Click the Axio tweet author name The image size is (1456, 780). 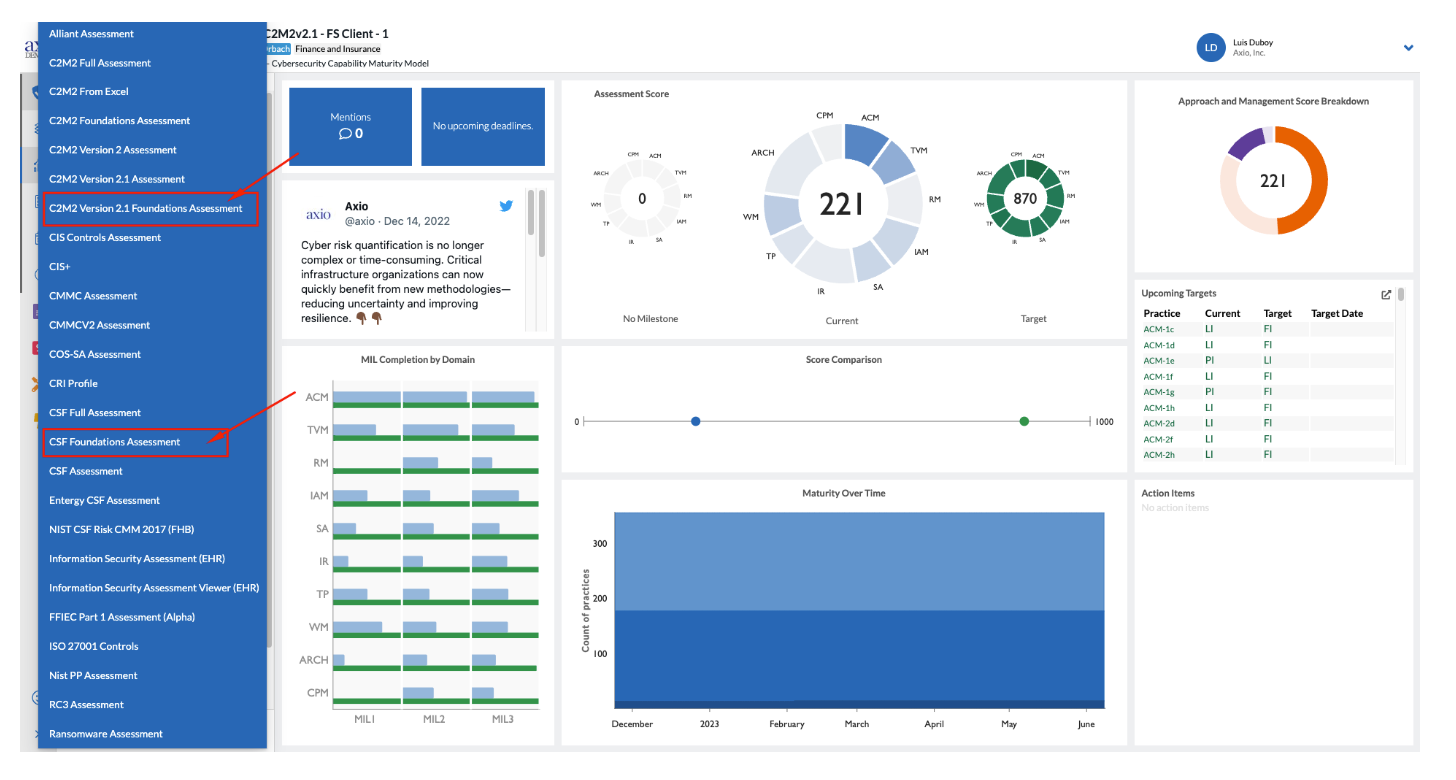pos(357,206)
